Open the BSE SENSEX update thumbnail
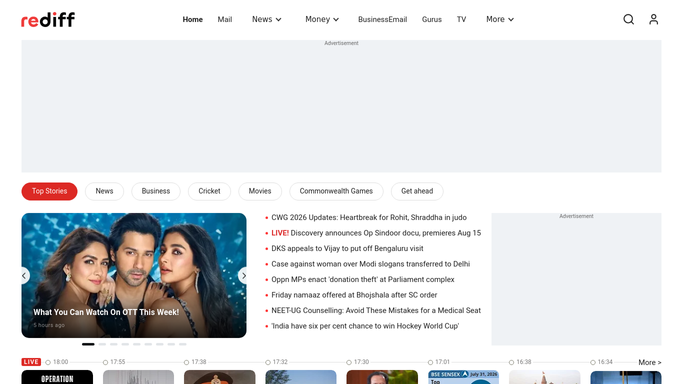This screenshot has width=683, height=384. [463, 377]
